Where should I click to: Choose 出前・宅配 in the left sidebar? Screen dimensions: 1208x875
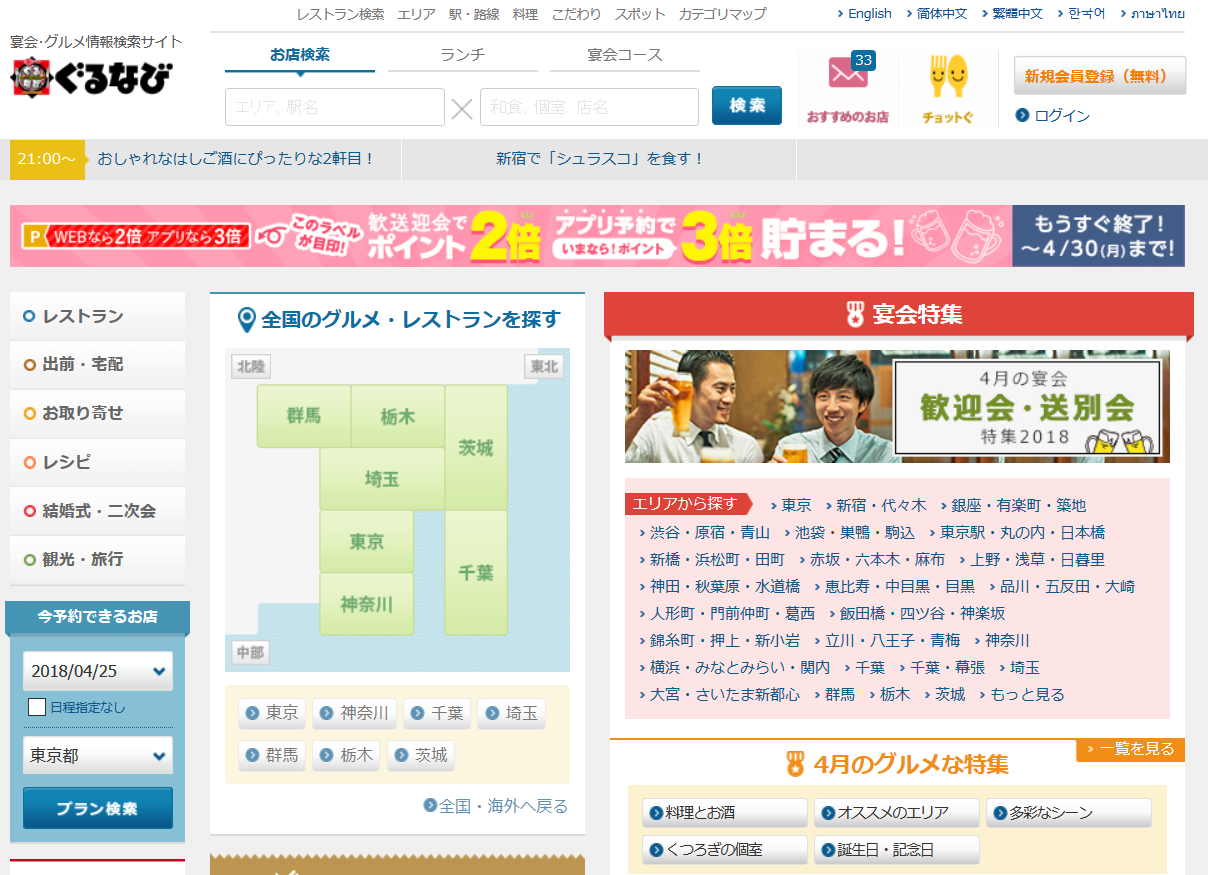(x=83, y=365)
